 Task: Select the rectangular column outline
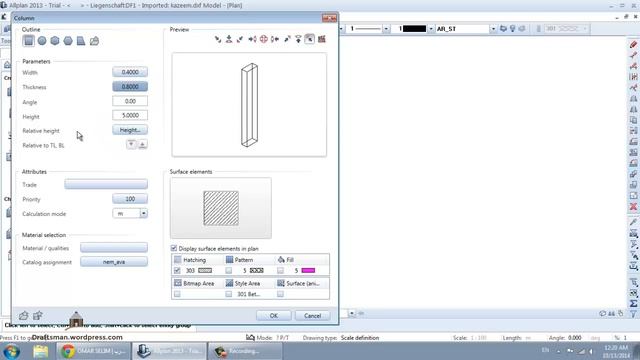(x=29, y=40)
